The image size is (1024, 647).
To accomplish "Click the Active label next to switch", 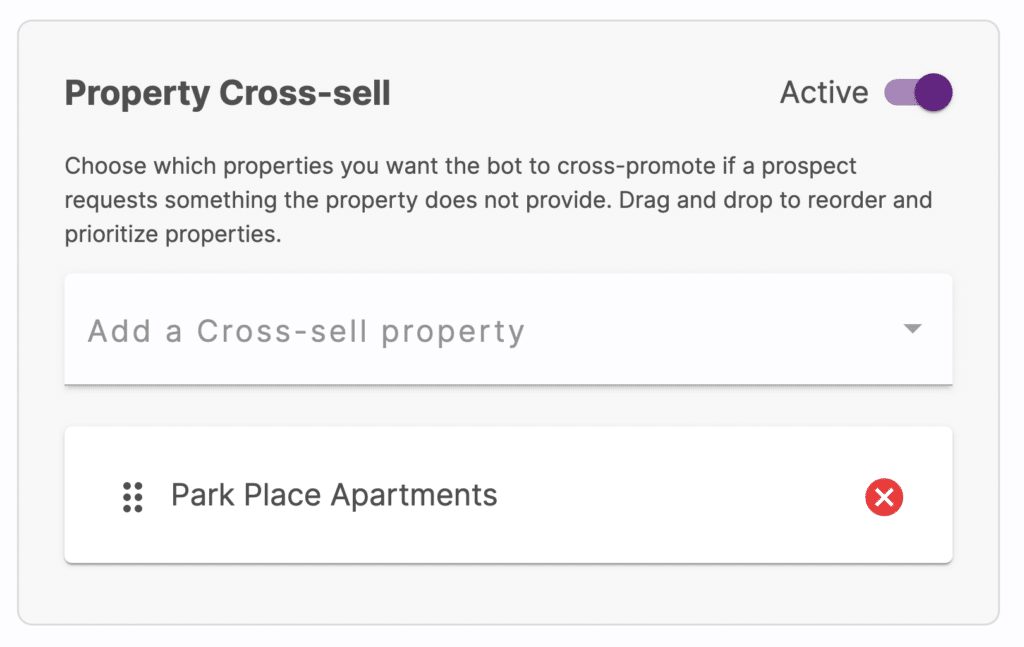I will point(824,92).
